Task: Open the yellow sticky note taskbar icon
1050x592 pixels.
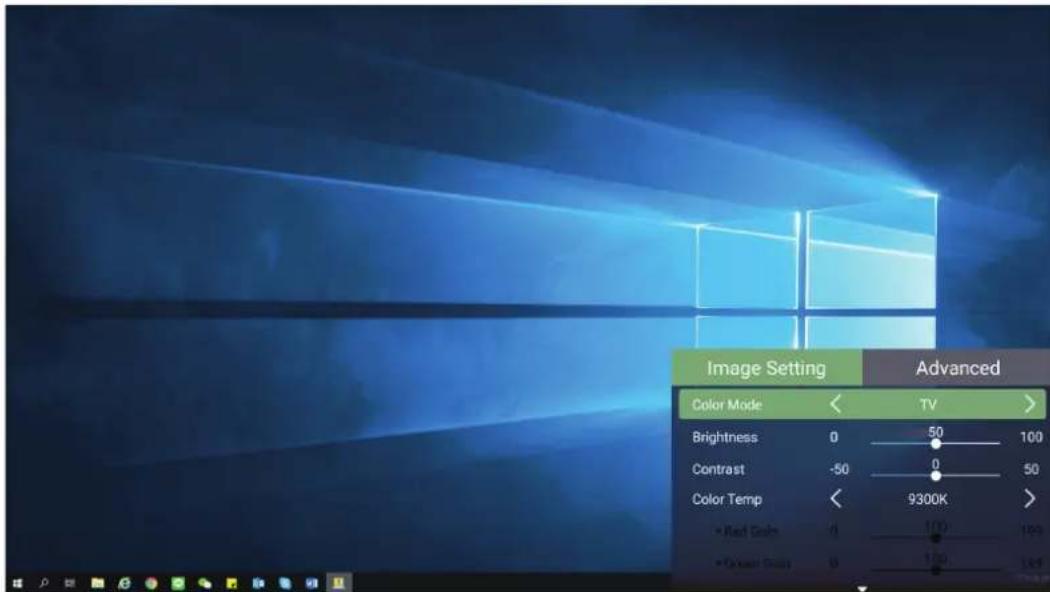Action: 232,583
